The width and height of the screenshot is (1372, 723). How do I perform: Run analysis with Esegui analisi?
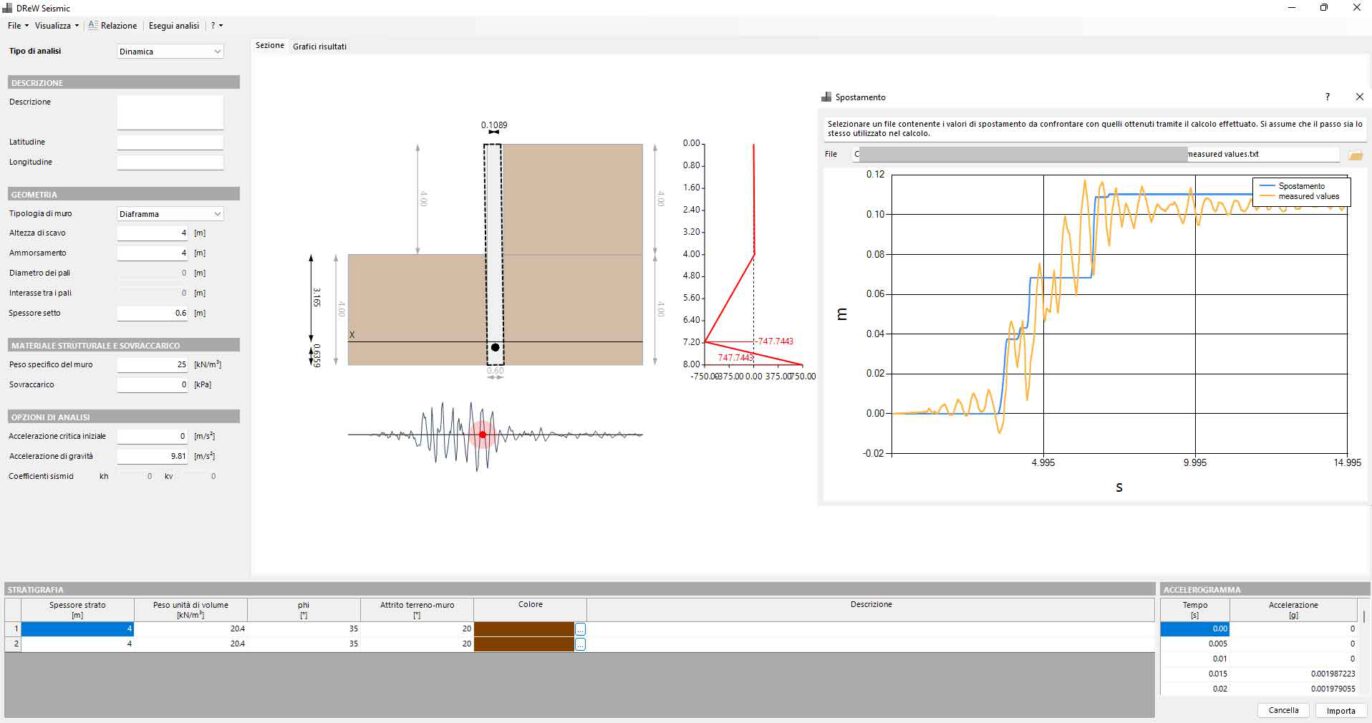click(174, 25)
